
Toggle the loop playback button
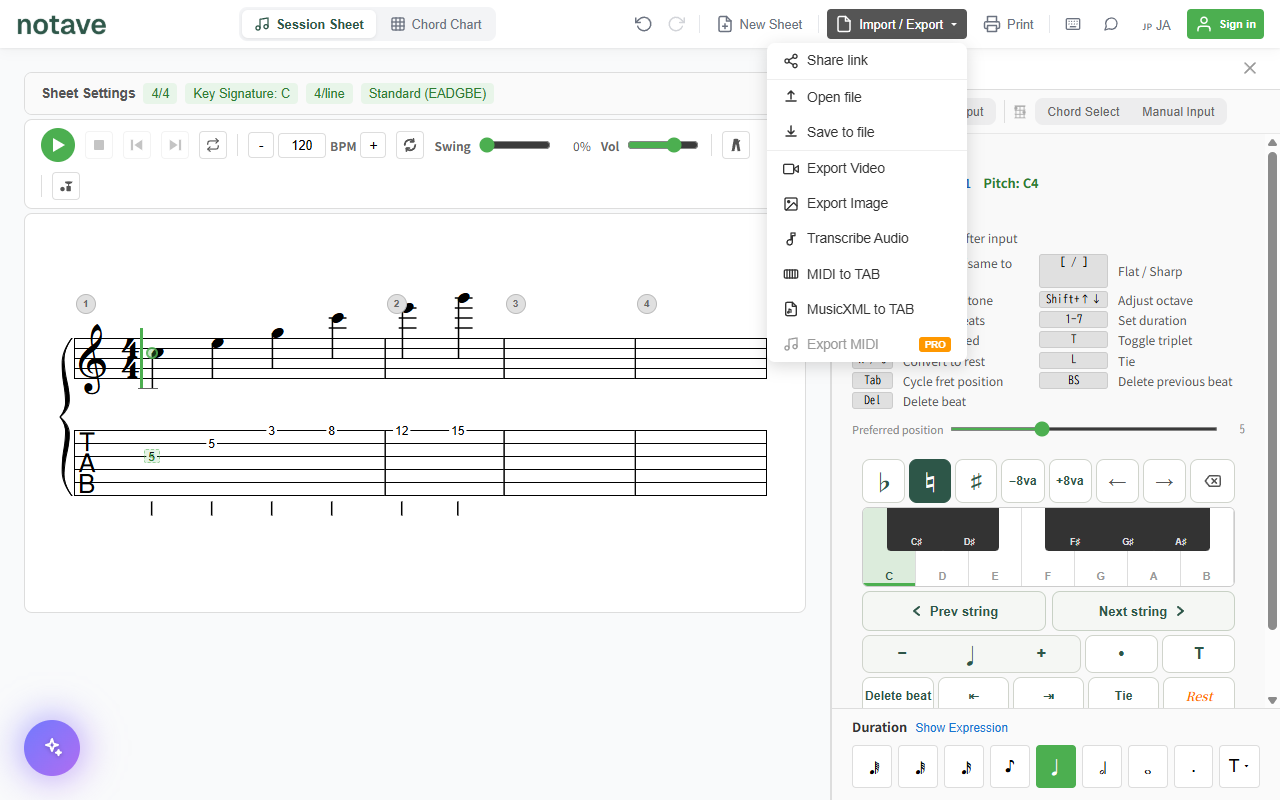[x=212, y=145]
